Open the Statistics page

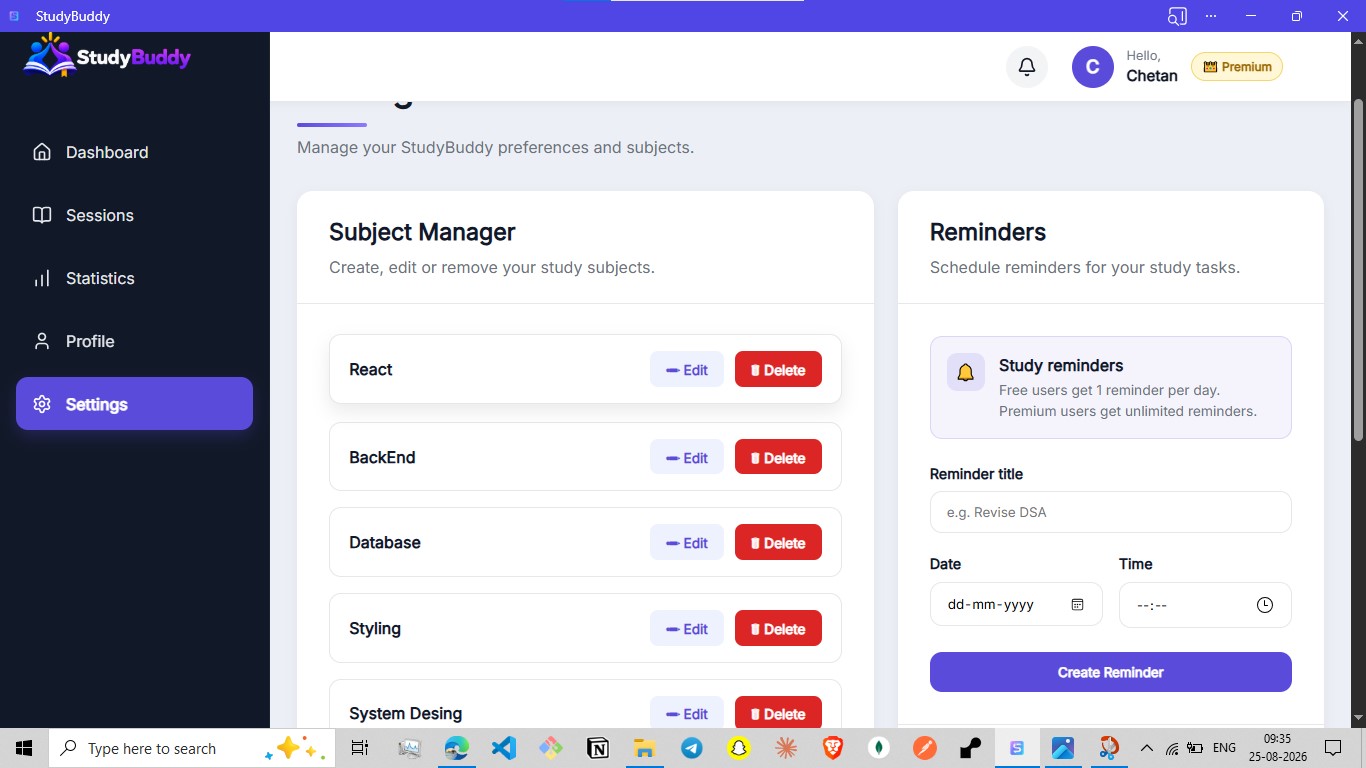tap(134, 278)
